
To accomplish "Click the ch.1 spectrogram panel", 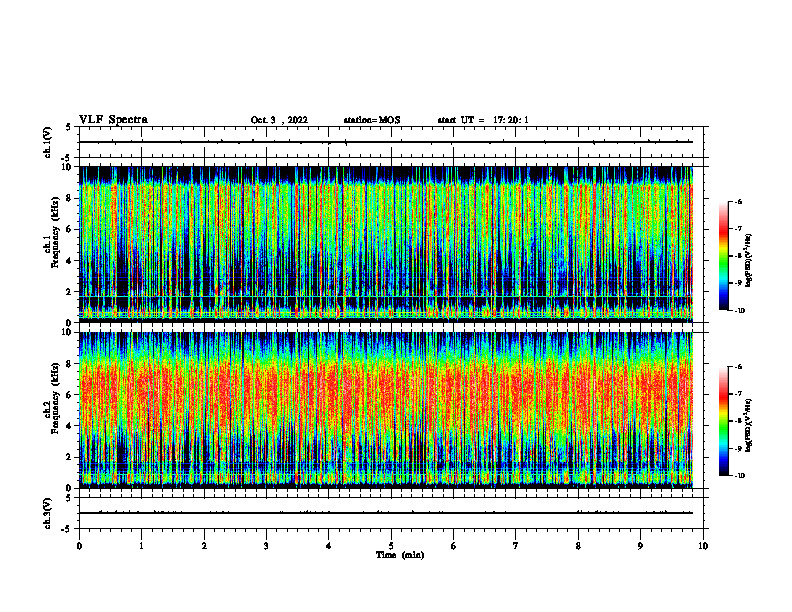I will click(x=386, y=244).
